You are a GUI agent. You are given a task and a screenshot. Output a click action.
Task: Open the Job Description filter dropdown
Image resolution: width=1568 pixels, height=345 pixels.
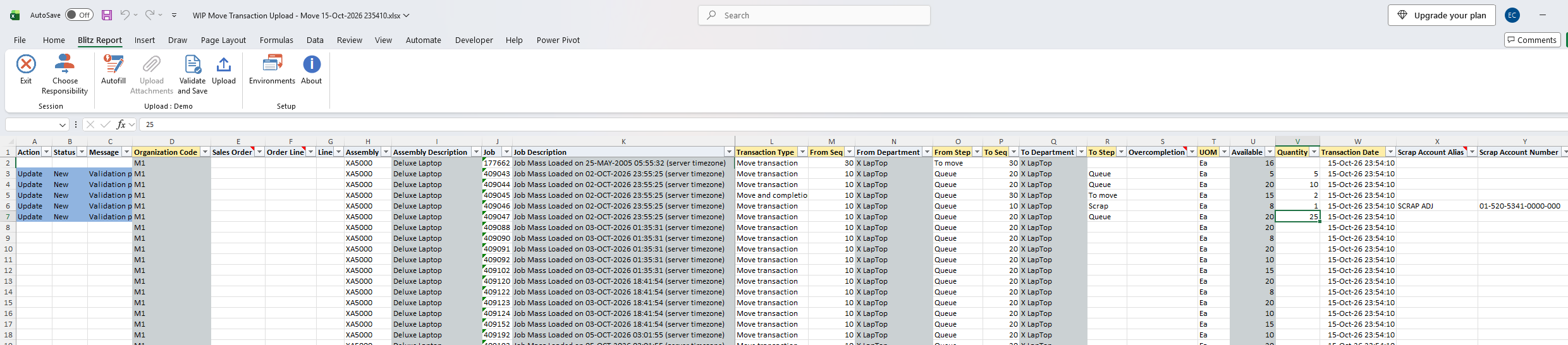(729, 152)
